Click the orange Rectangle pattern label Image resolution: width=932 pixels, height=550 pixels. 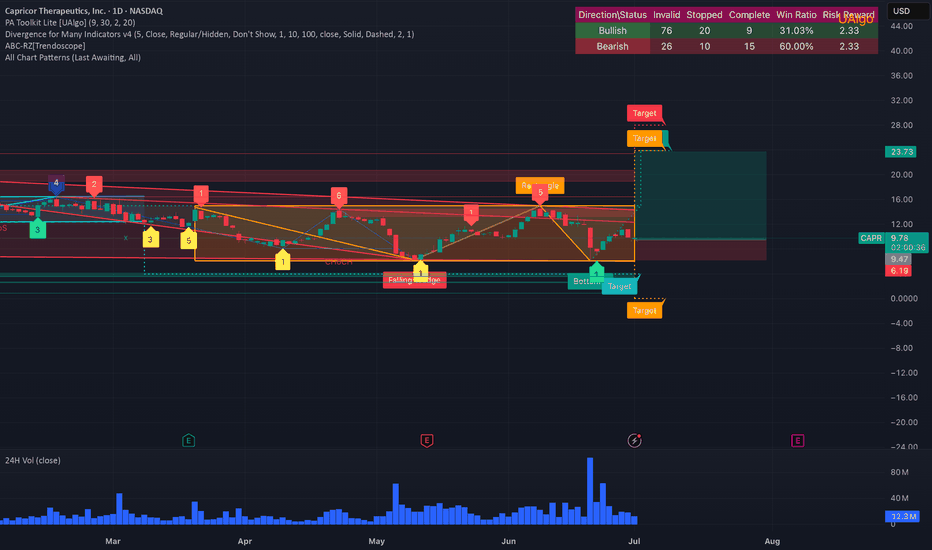[x=540, y=186]
